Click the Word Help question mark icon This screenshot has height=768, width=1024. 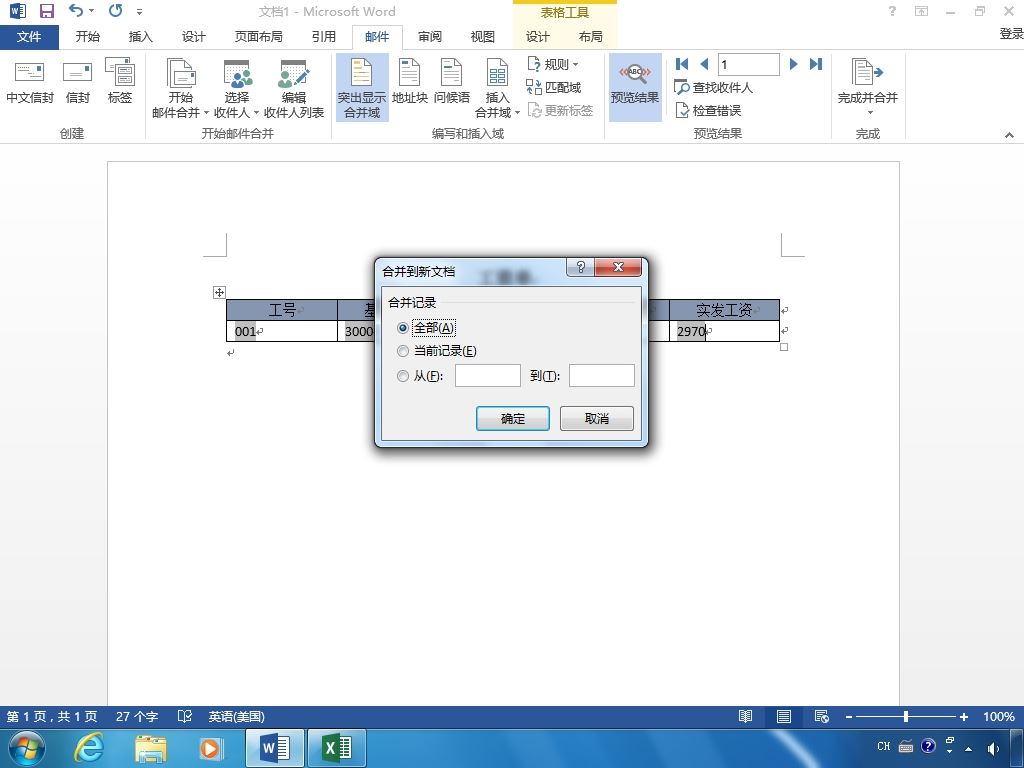892,11
